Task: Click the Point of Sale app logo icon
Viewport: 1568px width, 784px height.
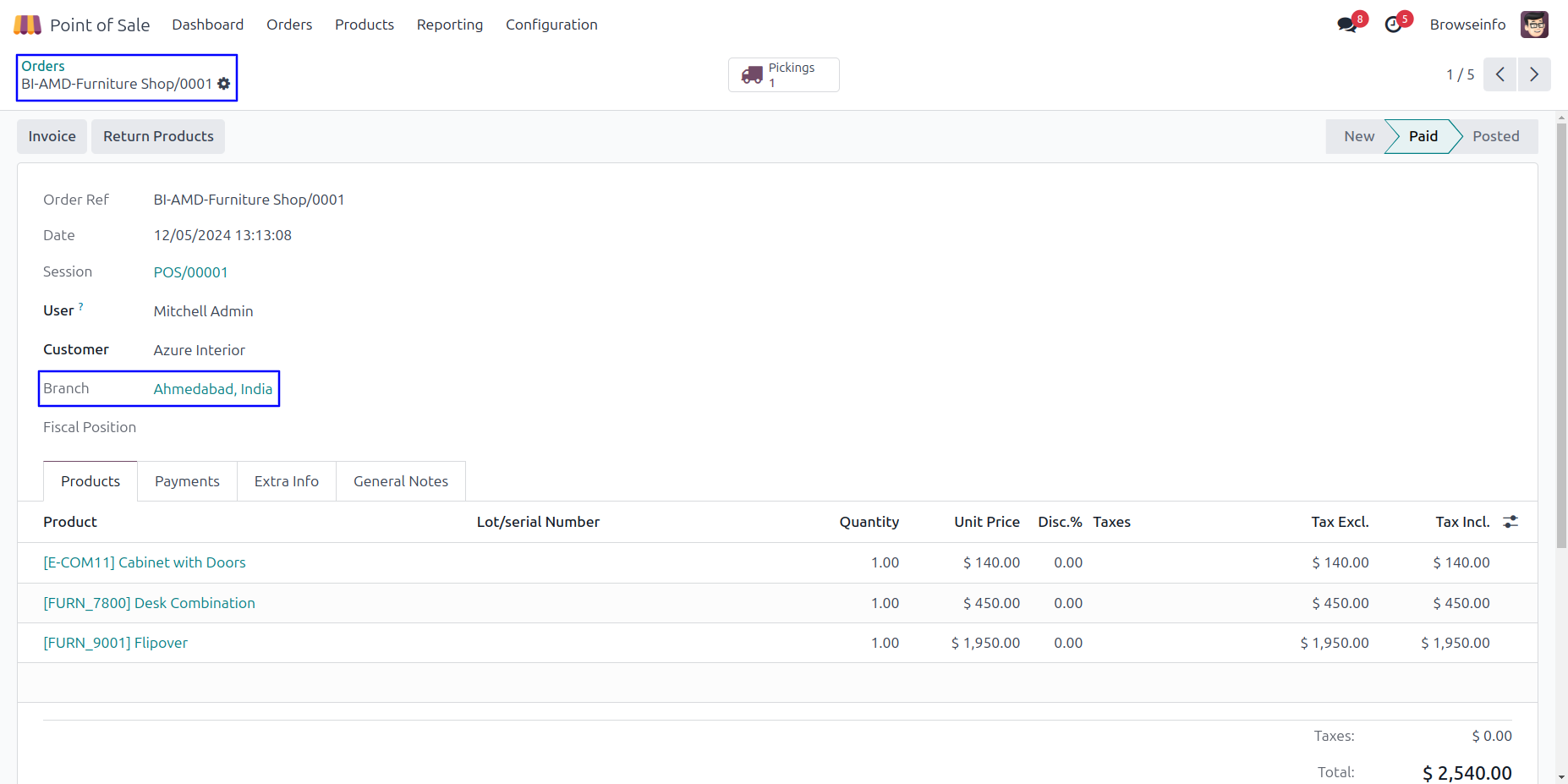Action: pyautogui.click(x=27, y=25)
